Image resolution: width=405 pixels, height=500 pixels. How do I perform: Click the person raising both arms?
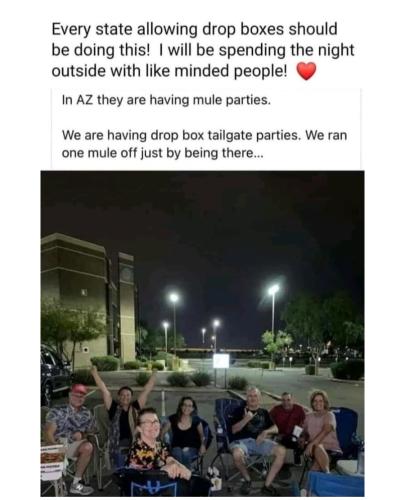click(x=123, y=410)
